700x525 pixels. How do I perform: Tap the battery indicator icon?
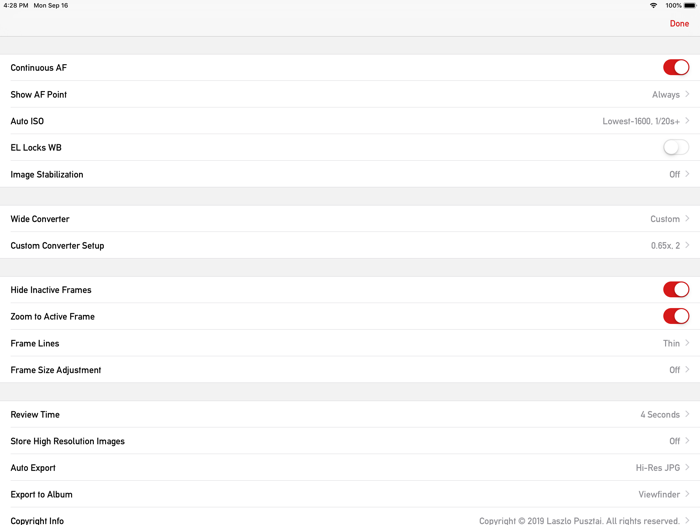pyautogui.click(x=689, y=6)
